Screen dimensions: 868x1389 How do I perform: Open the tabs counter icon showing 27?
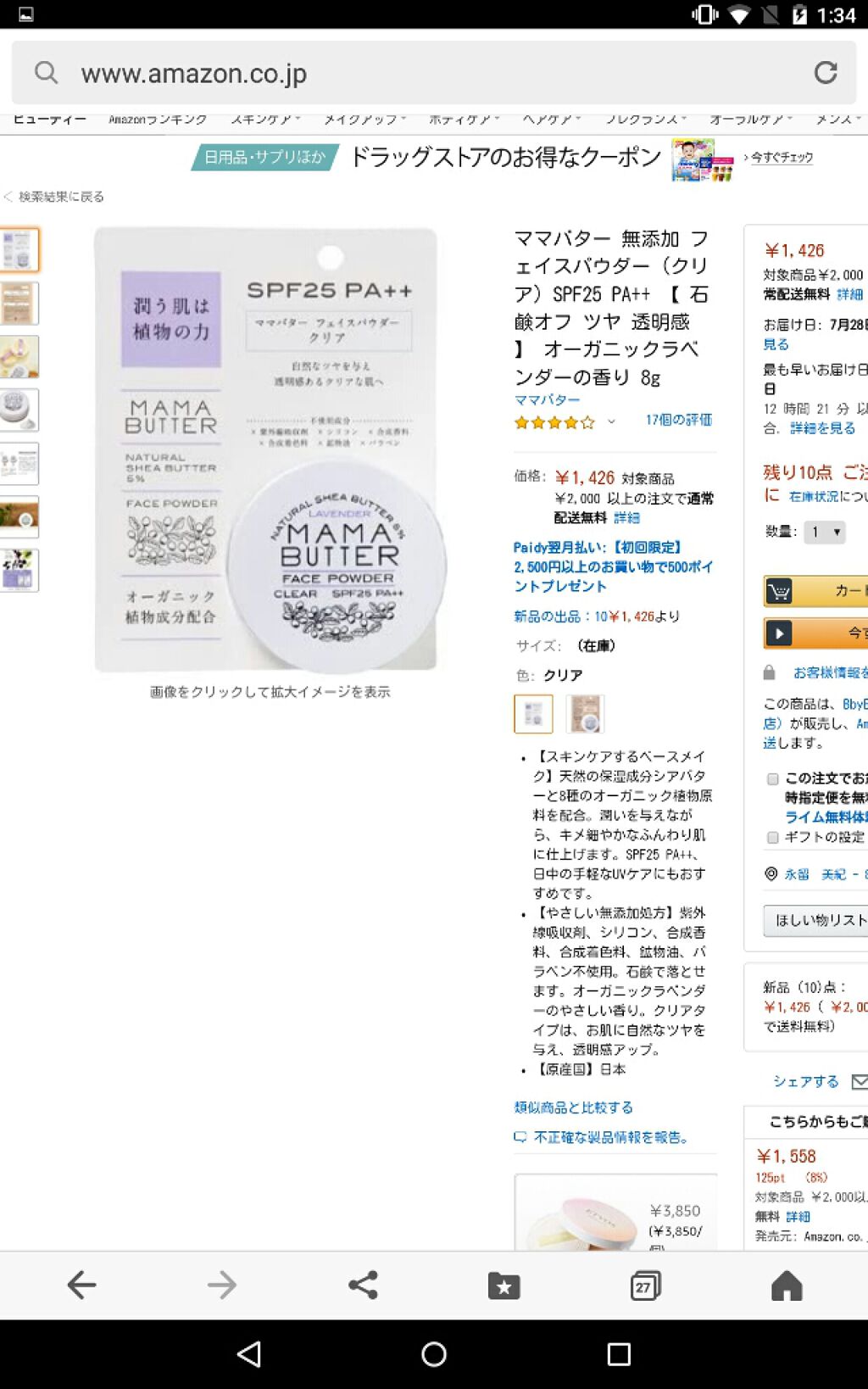pyautogui.click(x=645, y=1286)
